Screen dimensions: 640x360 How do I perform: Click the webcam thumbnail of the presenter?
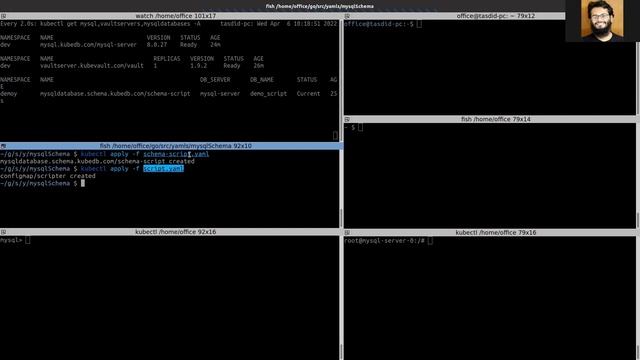tap(602, 20)
